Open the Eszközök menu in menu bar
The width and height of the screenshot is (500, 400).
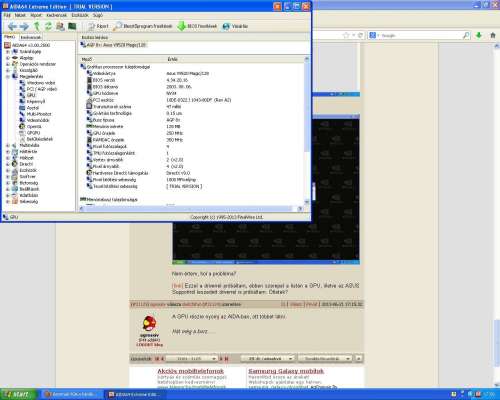80,15
